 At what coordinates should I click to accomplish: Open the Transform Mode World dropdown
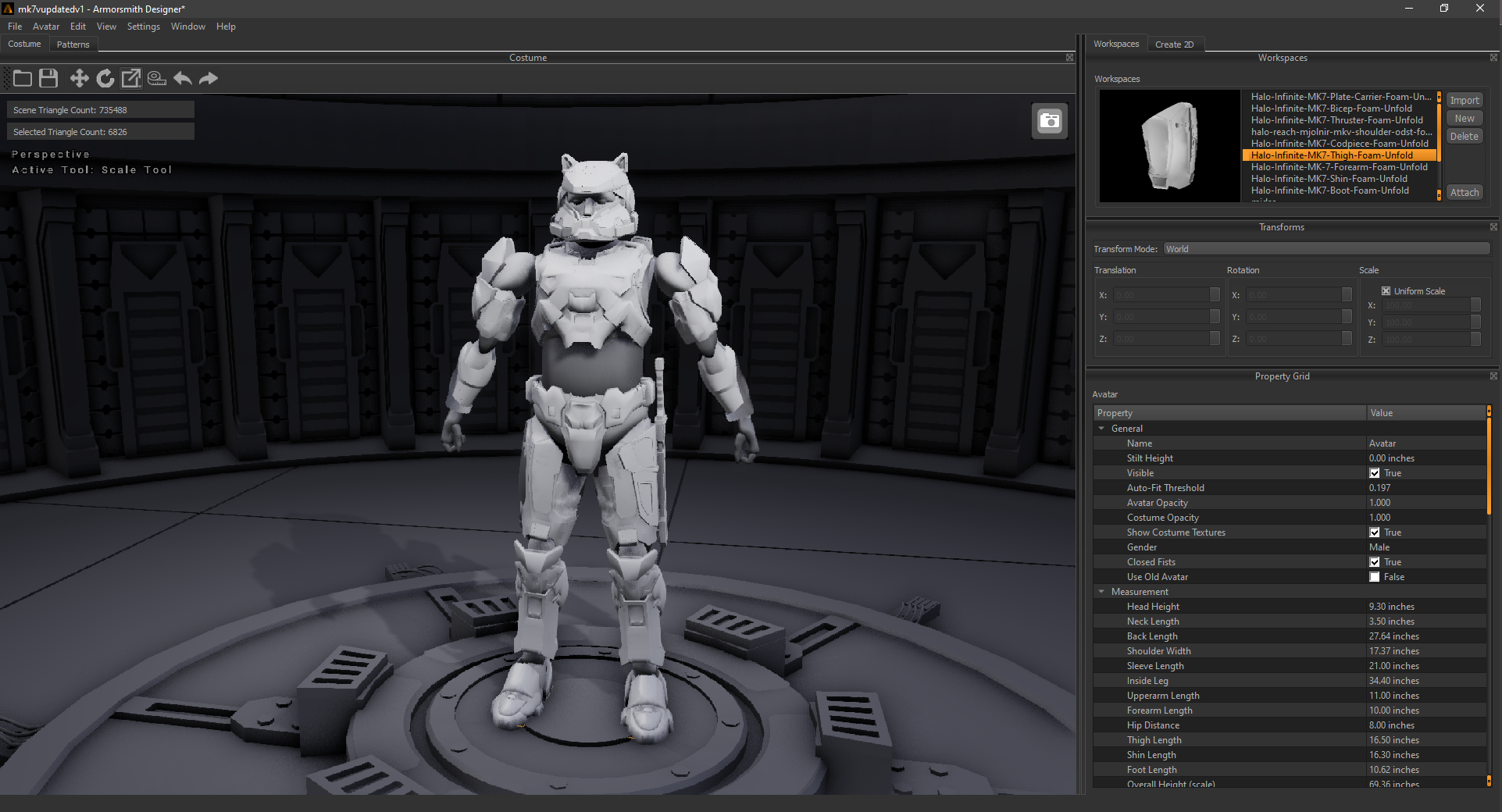tap(1326, 249)
